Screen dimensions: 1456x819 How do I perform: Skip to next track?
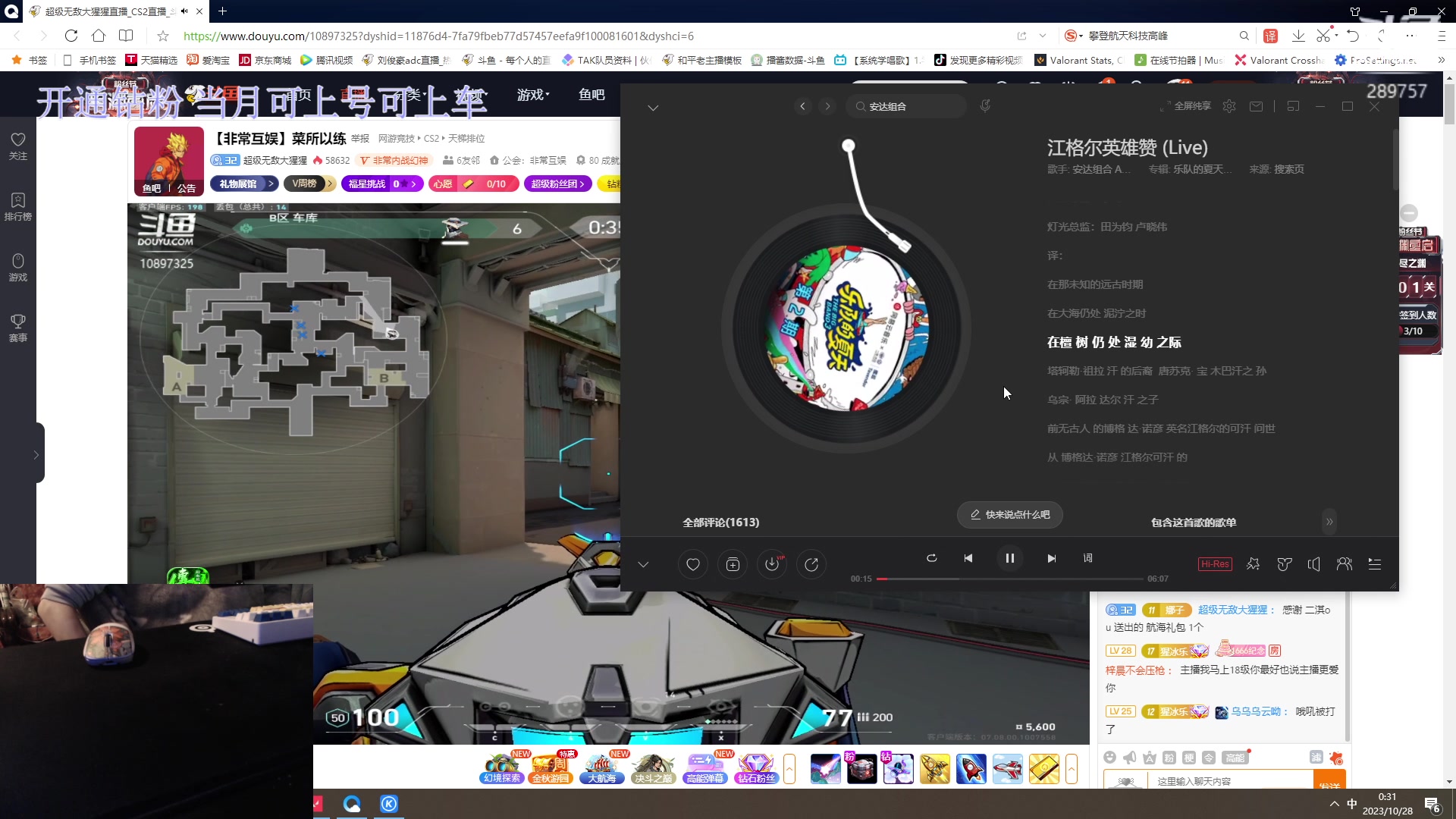coord(1052,558)
